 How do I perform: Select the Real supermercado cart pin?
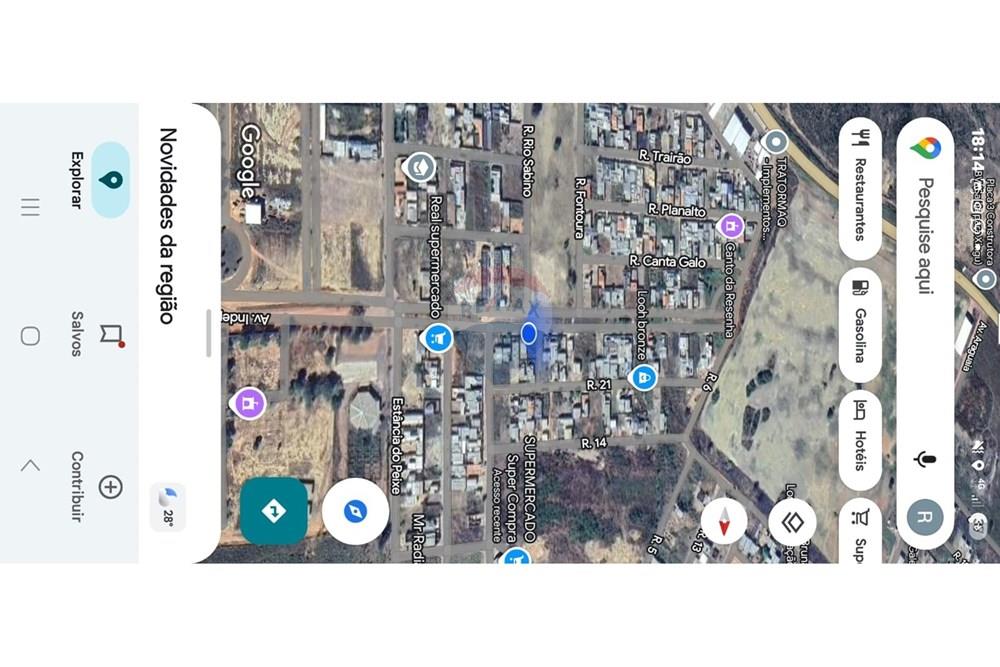point(438,338)
